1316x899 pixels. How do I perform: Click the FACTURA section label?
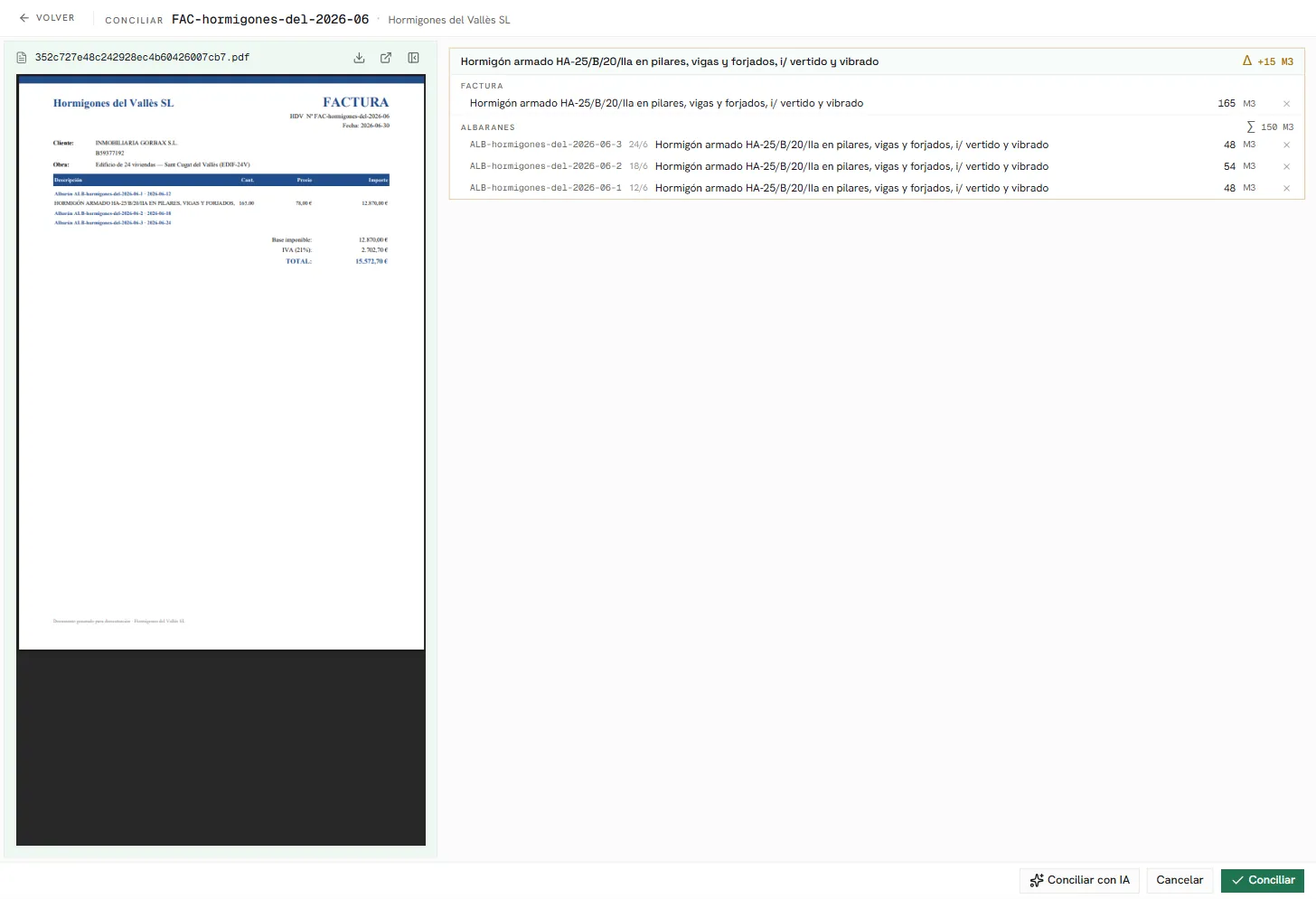click(x=482, y=86)
